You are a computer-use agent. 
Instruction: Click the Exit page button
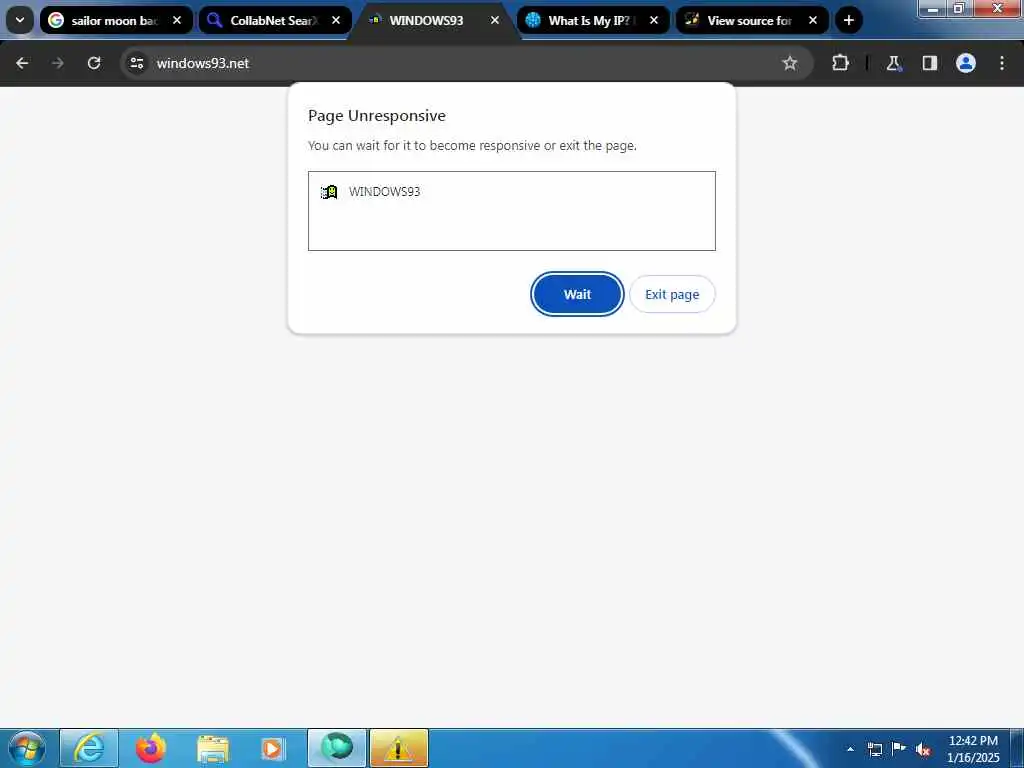tap(672, 294)
